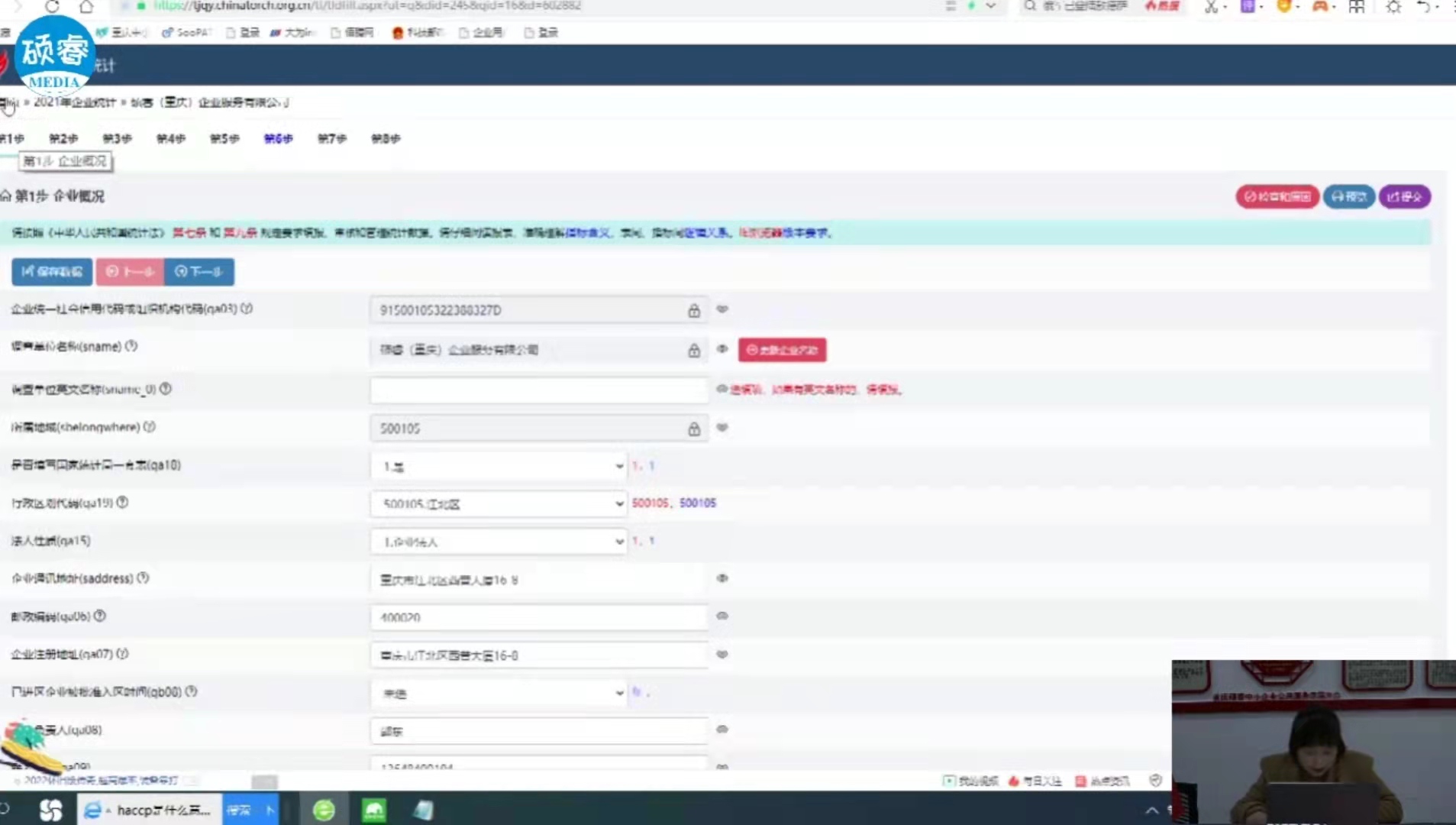Open the scissors screenshot tool
Viewport: 1456px width, 825px height.
pos(1210,6)
